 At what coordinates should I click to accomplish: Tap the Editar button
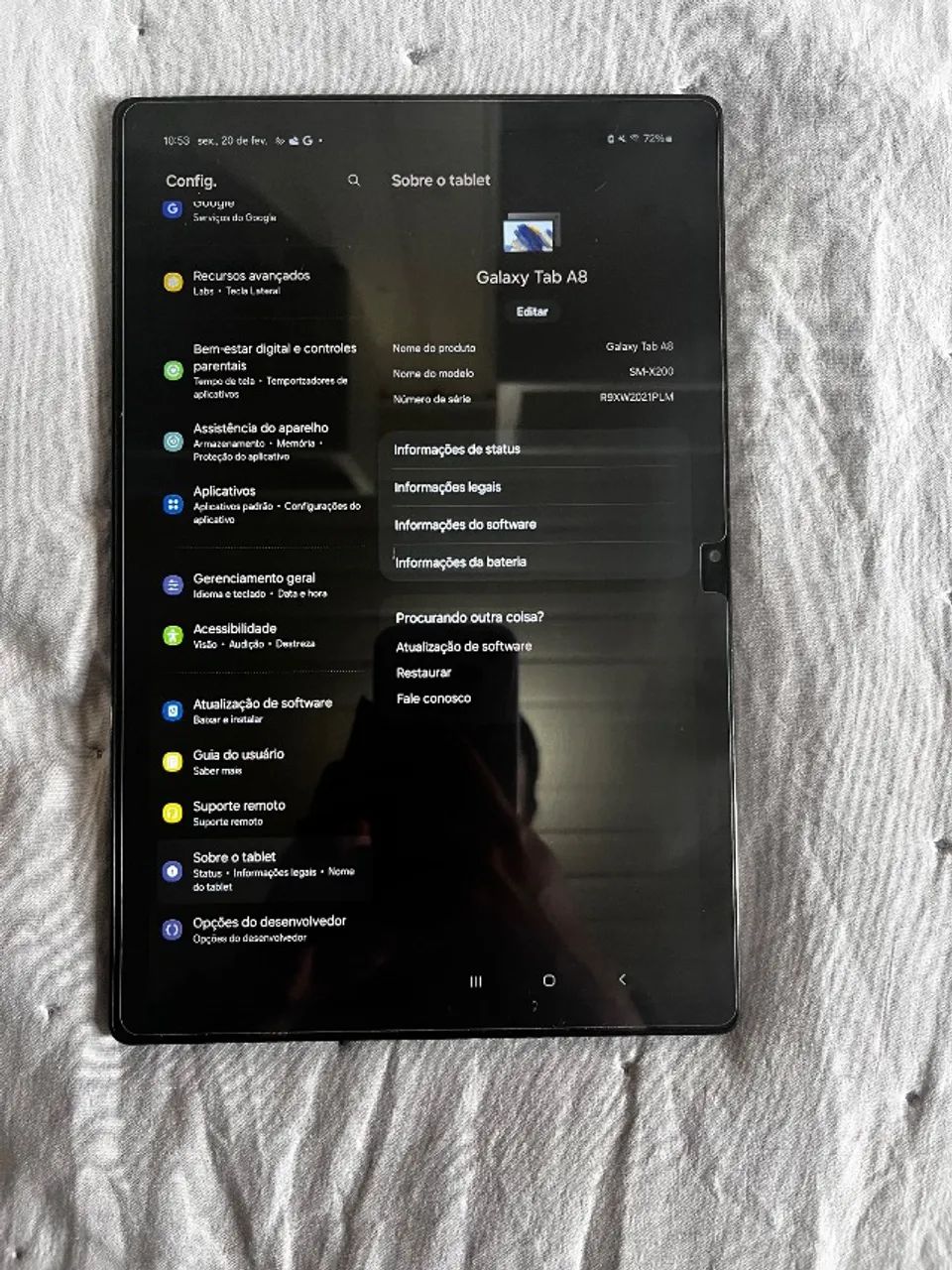tap(533, 312)
